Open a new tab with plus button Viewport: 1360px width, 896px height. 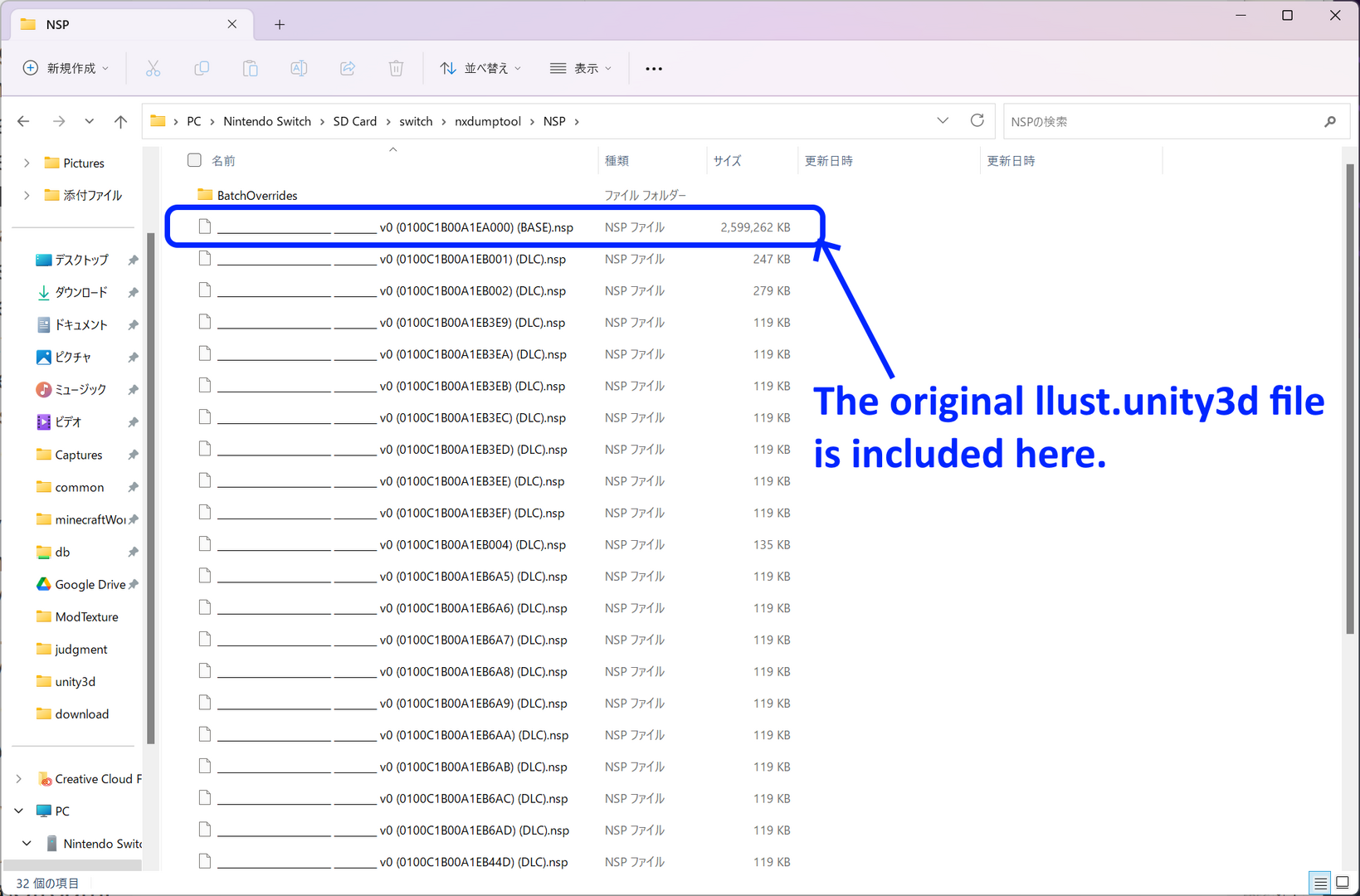click(x=280, y=25)
